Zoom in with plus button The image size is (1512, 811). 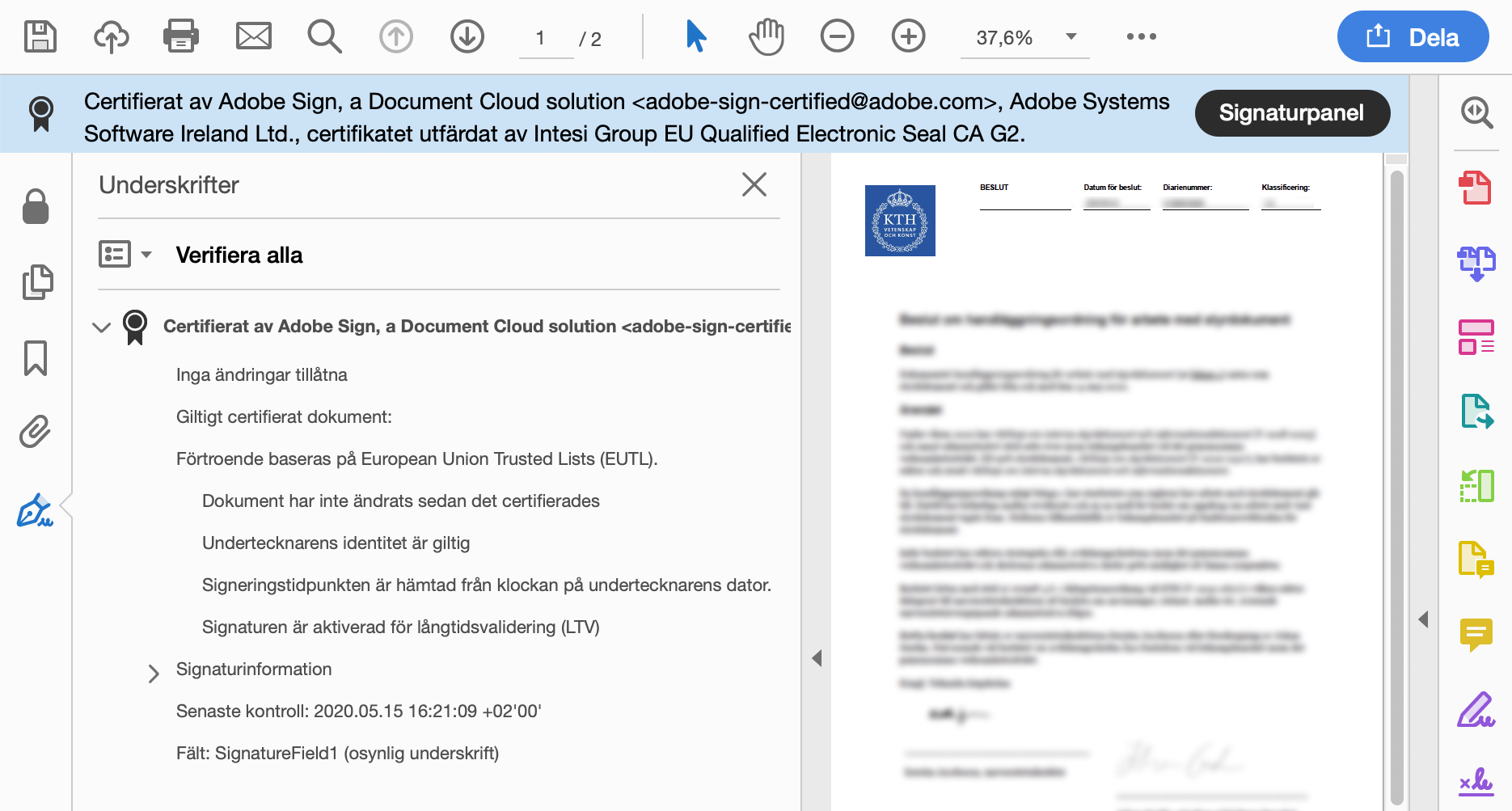pyautogui.click(x=908, y=37)
